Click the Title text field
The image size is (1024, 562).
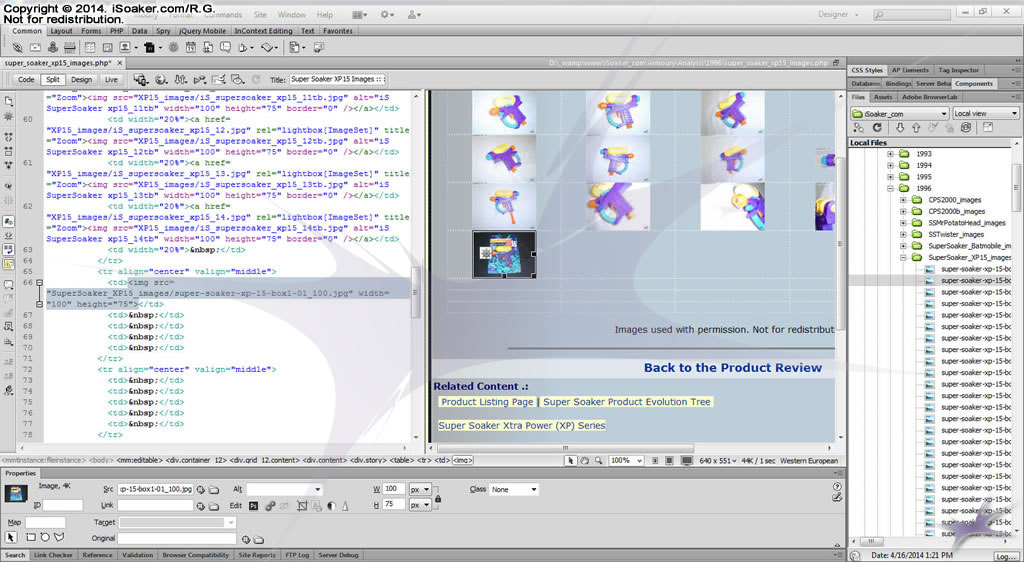point(337,80)
